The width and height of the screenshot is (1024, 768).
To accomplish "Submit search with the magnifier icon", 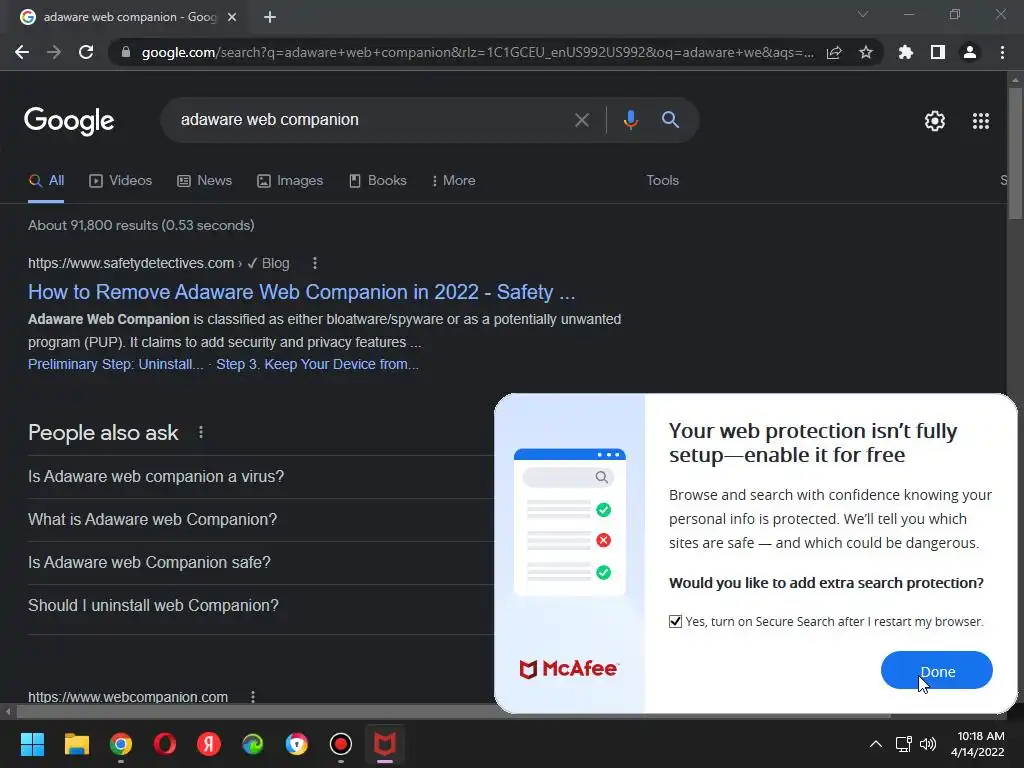I will pos(671,120).
